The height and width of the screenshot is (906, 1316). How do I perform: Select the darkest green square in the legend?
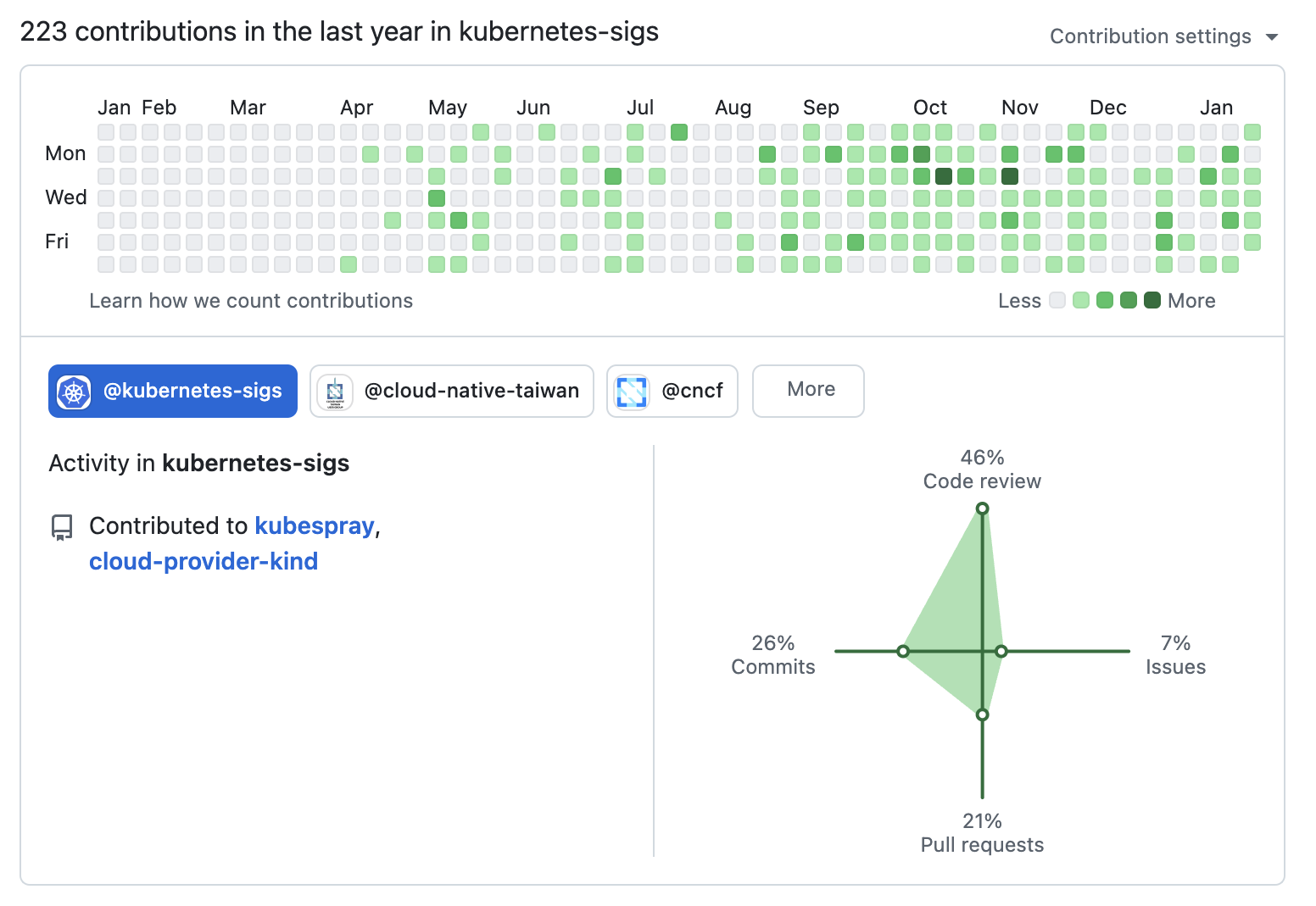click(x=1151, y=300)
